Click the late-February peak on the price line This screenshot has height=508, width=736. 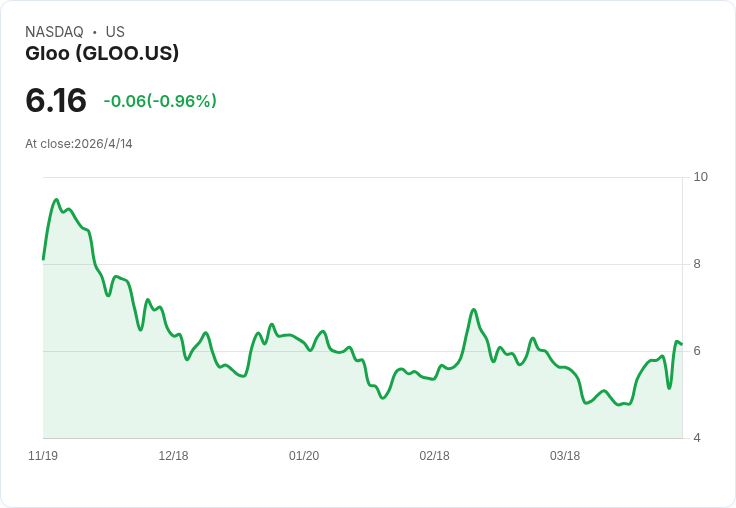(x=474, y=310)
